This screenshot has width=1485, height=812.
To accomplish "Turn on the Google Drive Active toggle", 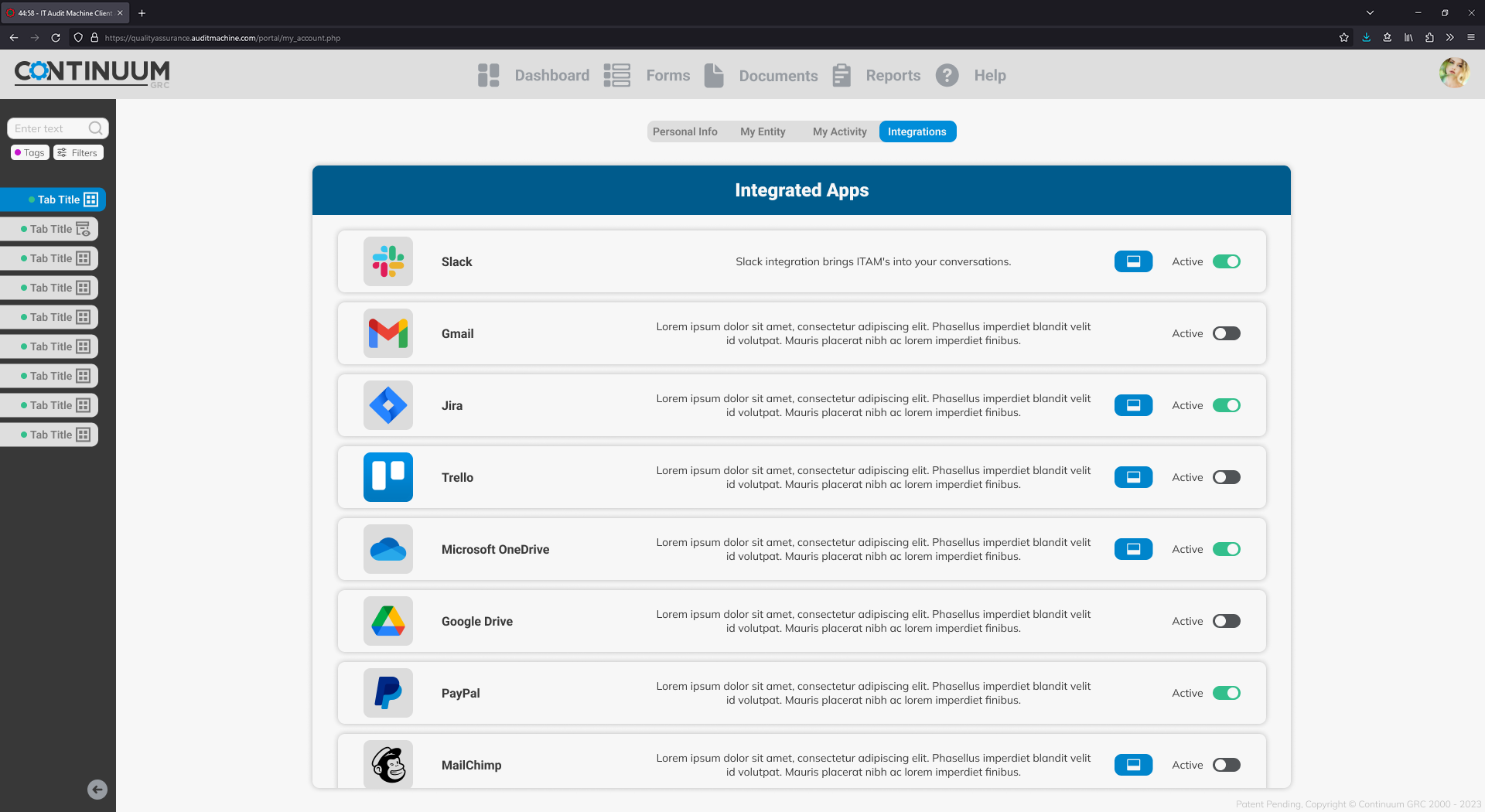I will tap(1226, 621).
